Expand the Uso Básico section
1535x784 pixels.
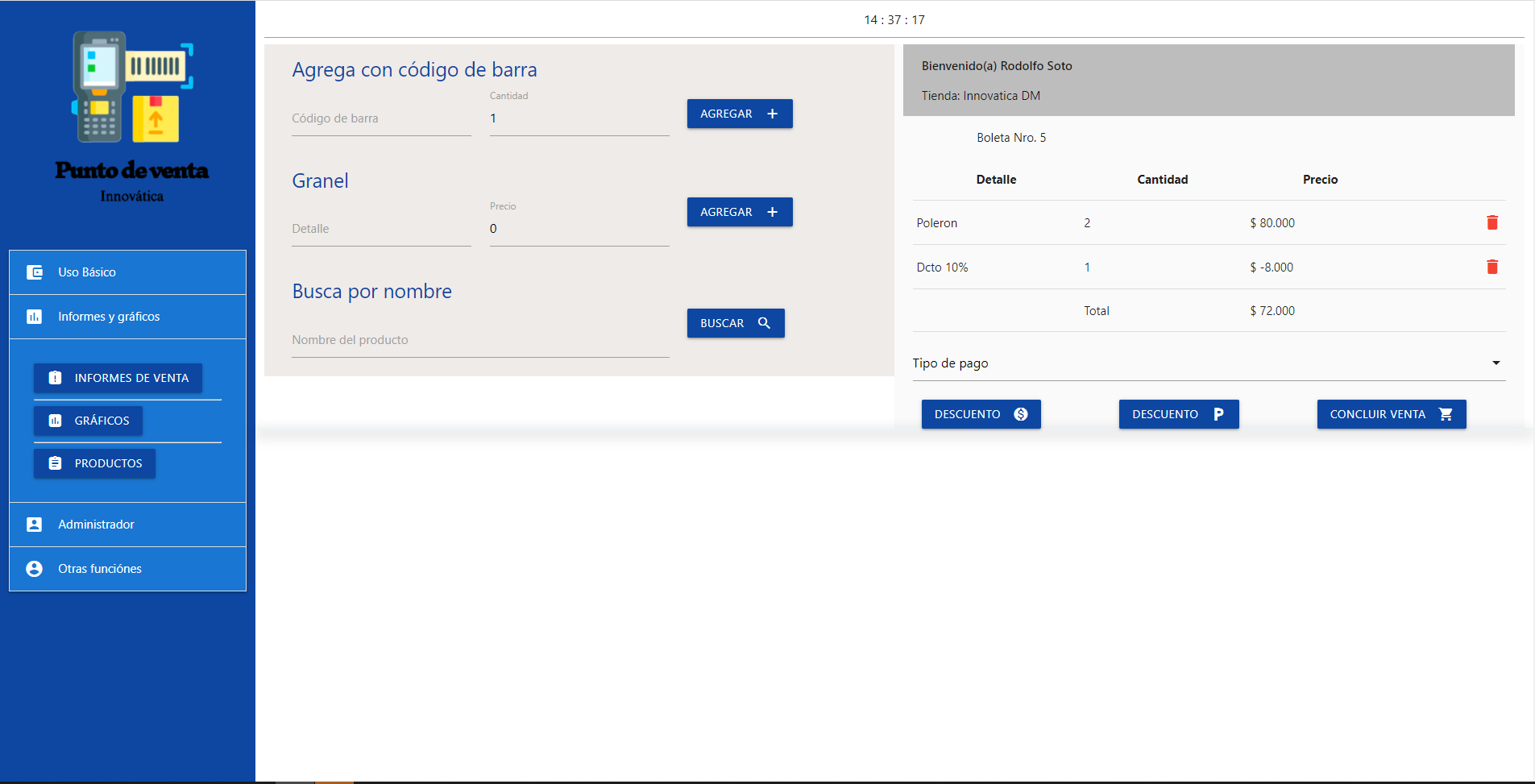coord(127,272)
